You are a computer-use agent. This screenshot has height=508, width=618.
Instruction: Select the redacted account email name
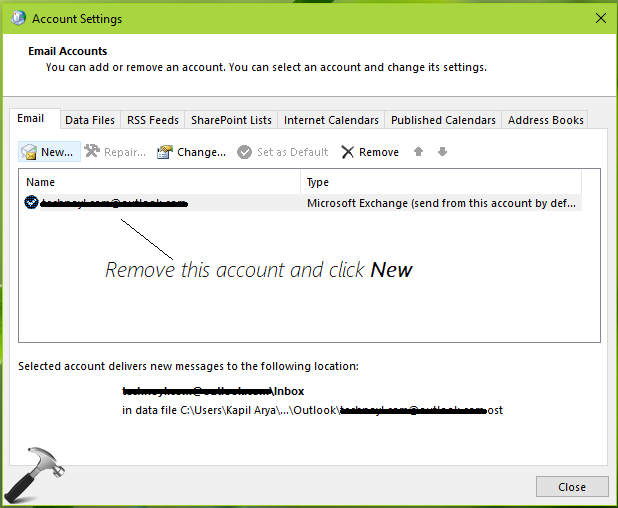(114, 203)
